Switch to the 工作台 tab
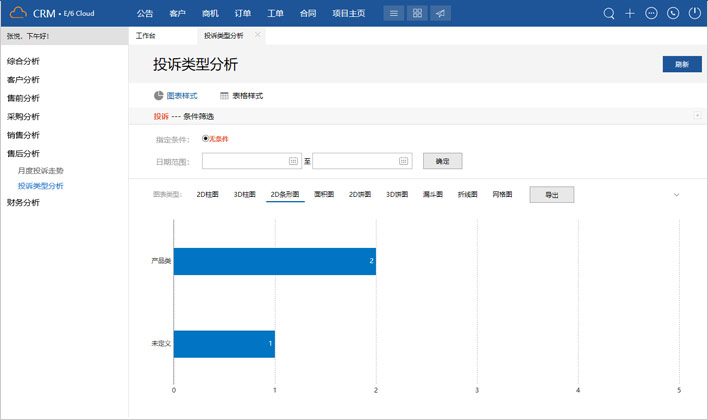 tap(146, 35)
